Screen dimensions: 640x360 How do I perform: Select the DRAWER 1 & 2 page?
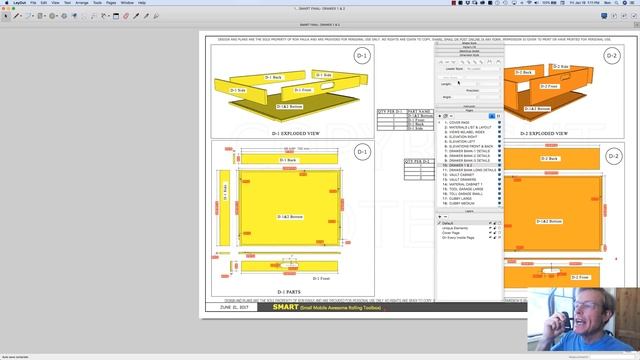(469, 165)
